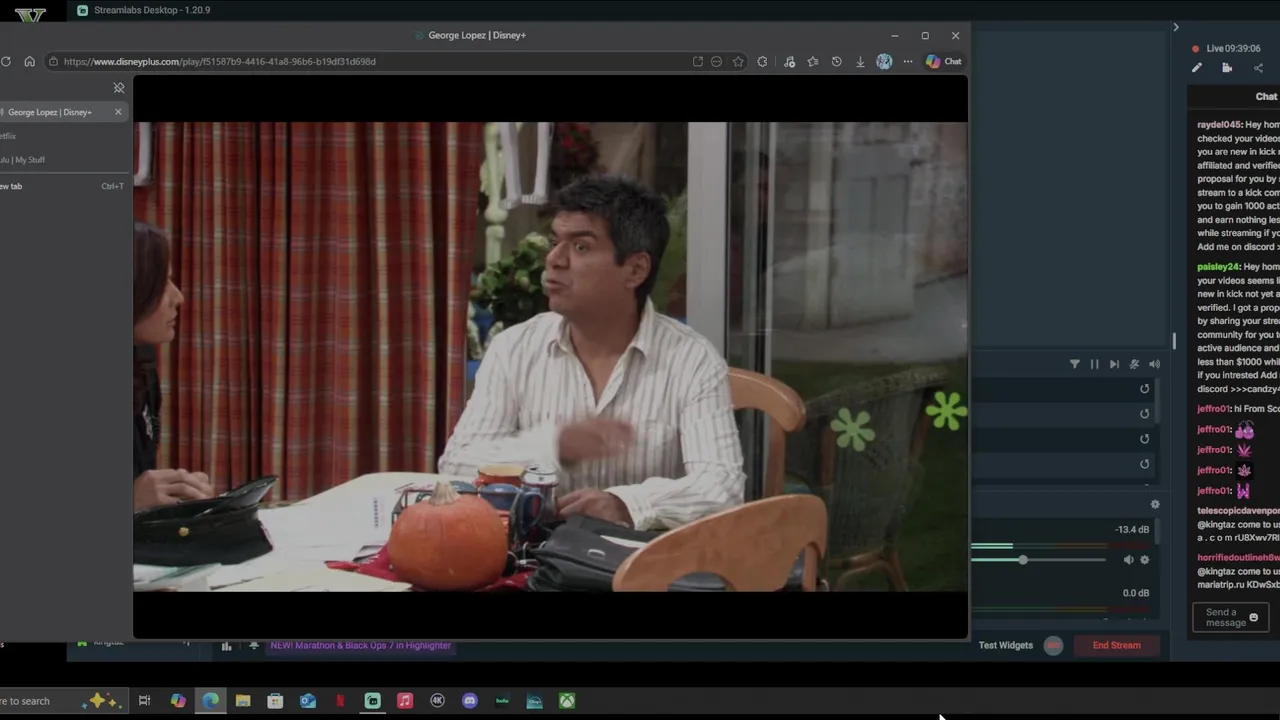Open the chat emoji picker
Viewport: 1280px width, 720px height.
1253,618
